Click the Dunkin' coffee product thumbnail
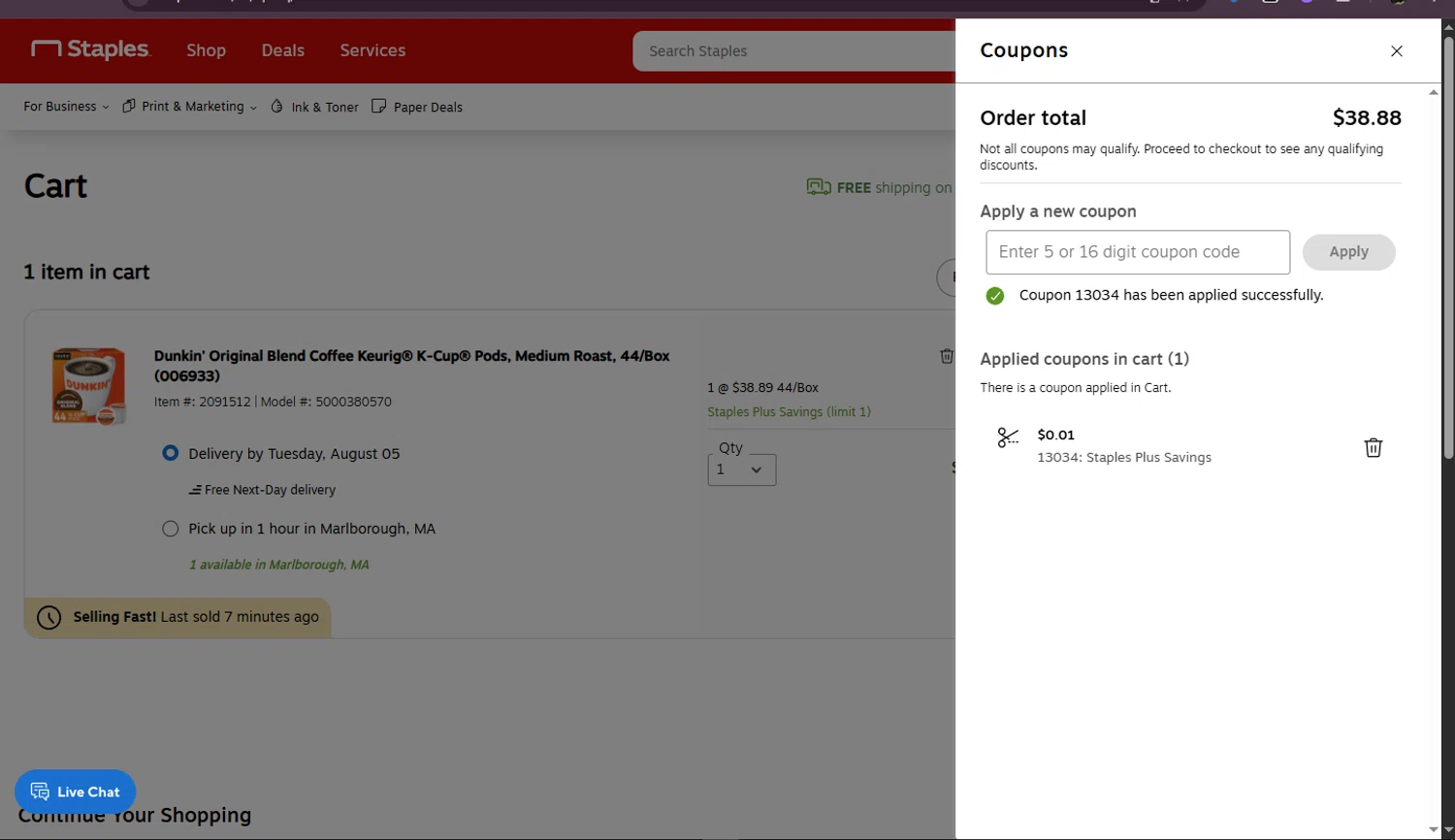The height and width of the screenshot is (840, 1455). tap(88, 386)
